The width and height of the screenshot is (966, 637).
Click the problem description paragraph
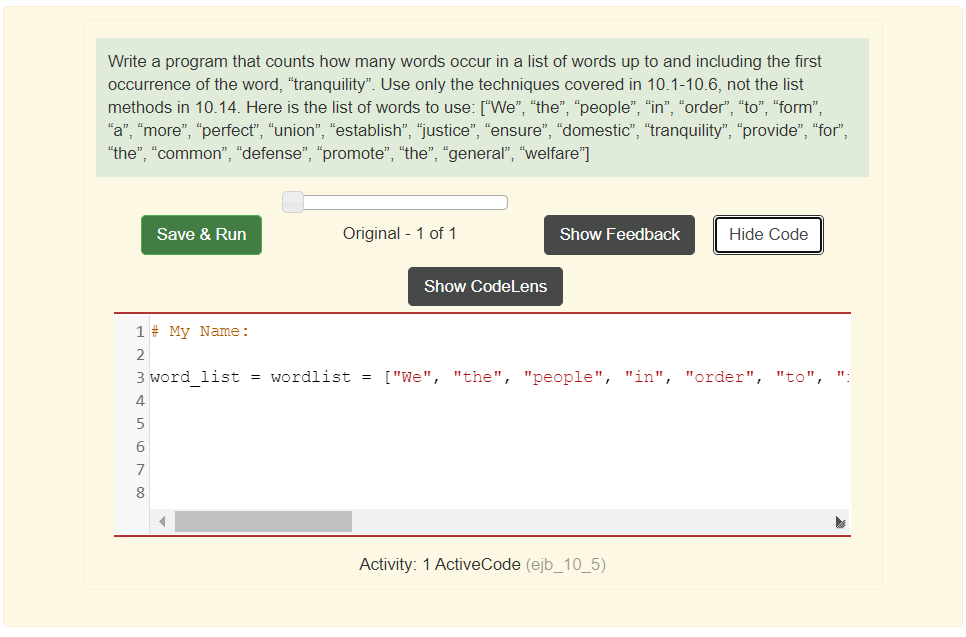482,107
